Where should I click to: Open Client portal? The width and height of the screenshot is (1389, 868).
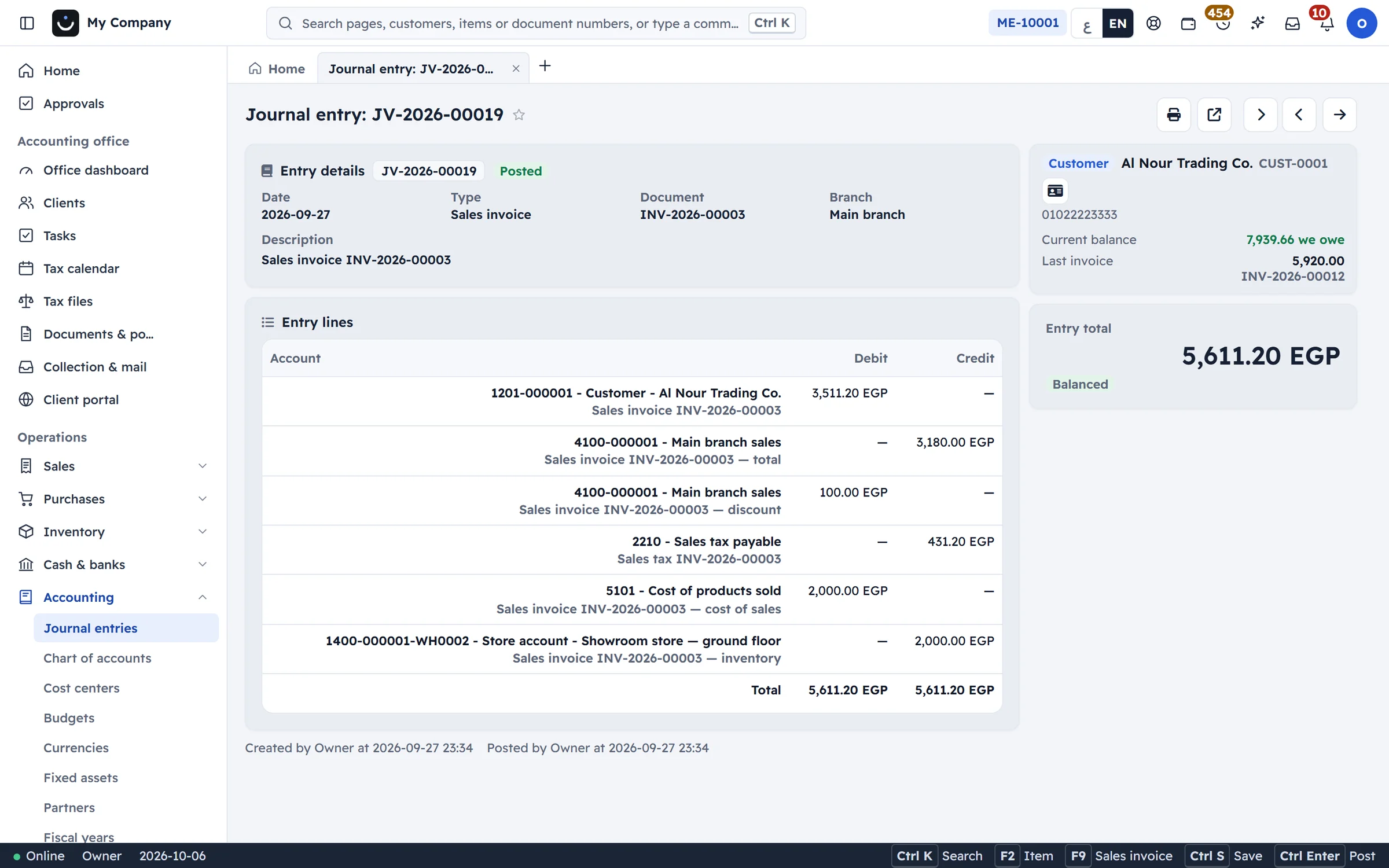[81, 400]
